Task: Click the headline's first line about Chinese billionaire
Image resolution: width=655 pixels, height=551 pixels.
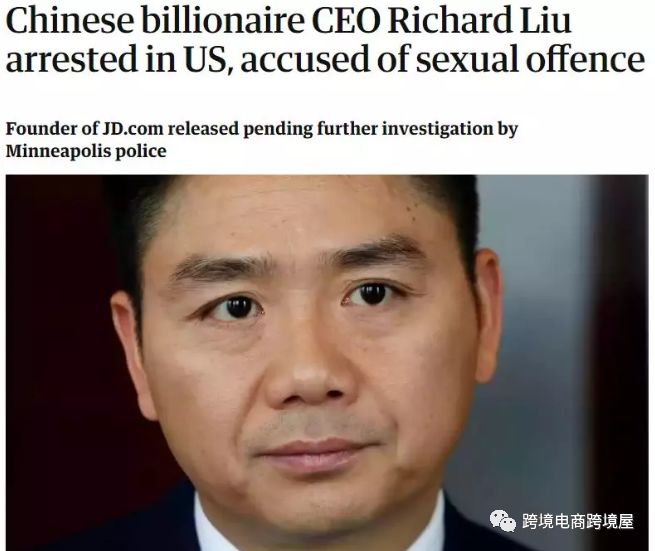Action: (x=288, y=20)
